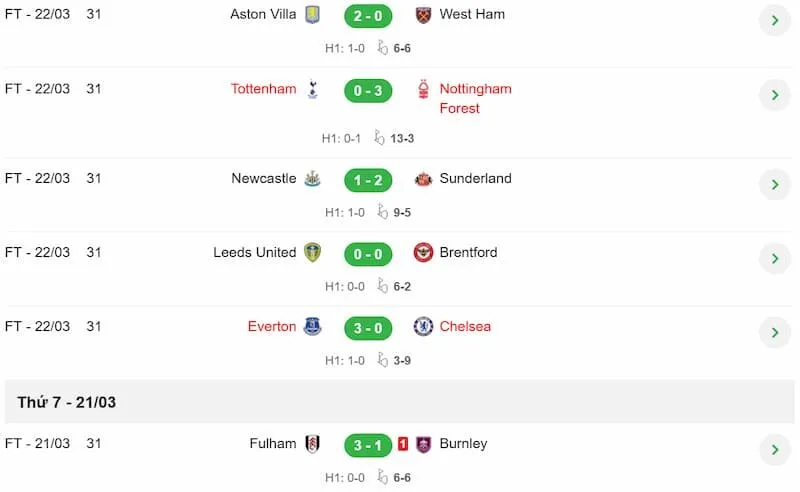Click the Sunderland club crest
The height and width of the screenshot is (492, 800).
pos(424,179)
